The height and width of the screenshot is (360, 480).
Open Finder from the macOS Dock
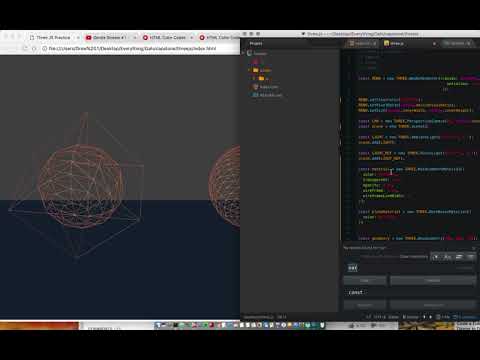click(158, 325)
